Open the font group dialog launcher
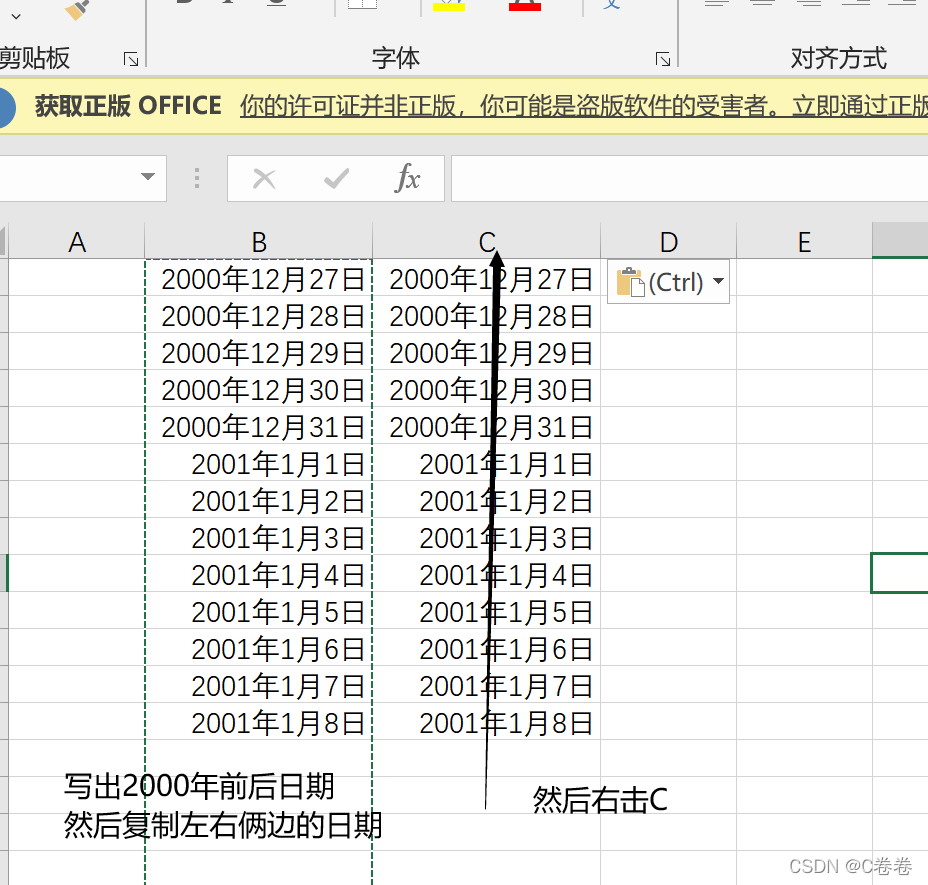928x885 pixels. click(x=663, y=59)
